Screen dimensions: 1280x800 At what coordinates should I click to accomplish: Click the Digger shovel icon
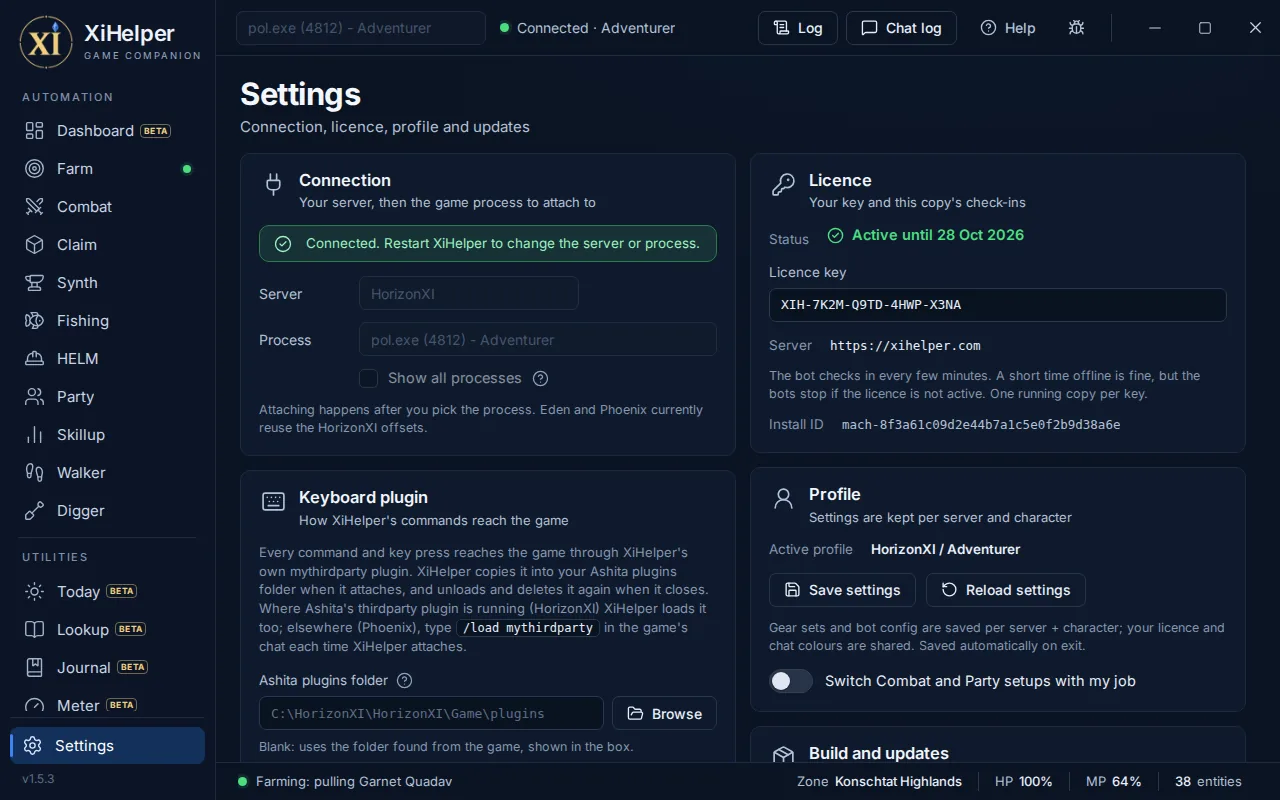click(35, 511)
